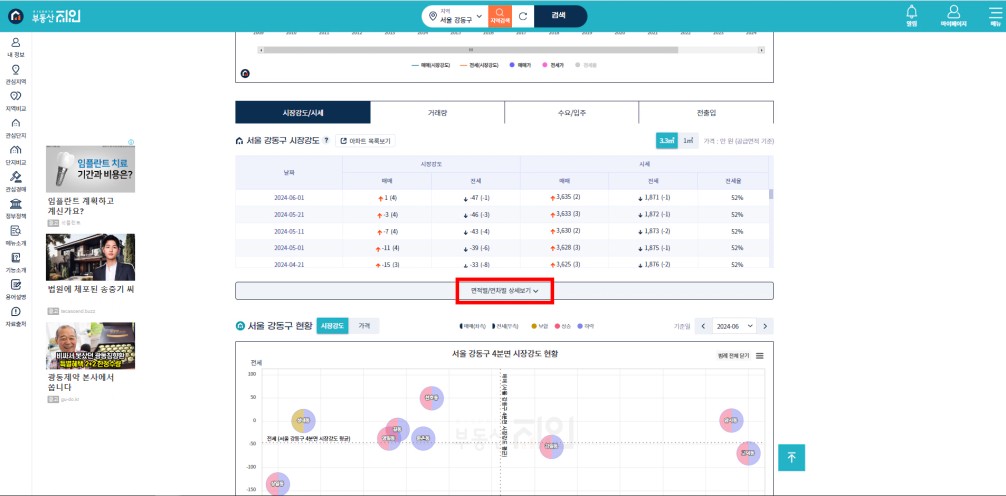This screenshot has width=1006, height=496.
Task: Click 아파트 목록보기 button
Action: (x=366, y=141)
